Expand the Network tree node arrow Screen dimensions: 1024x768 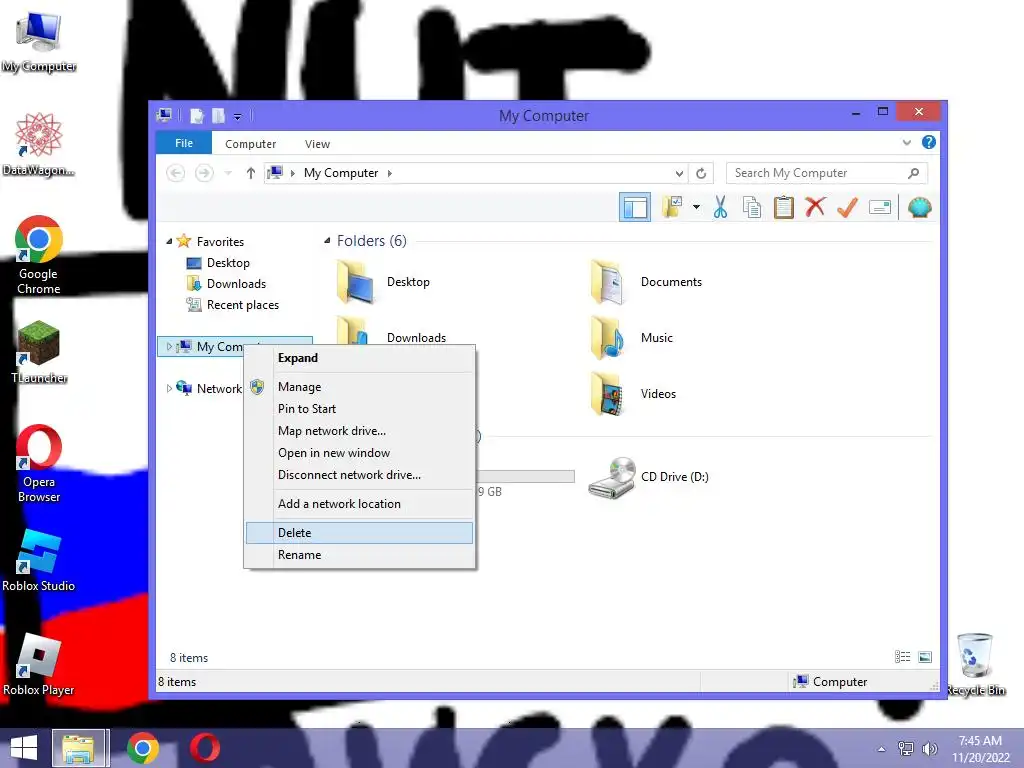point(169,389)
